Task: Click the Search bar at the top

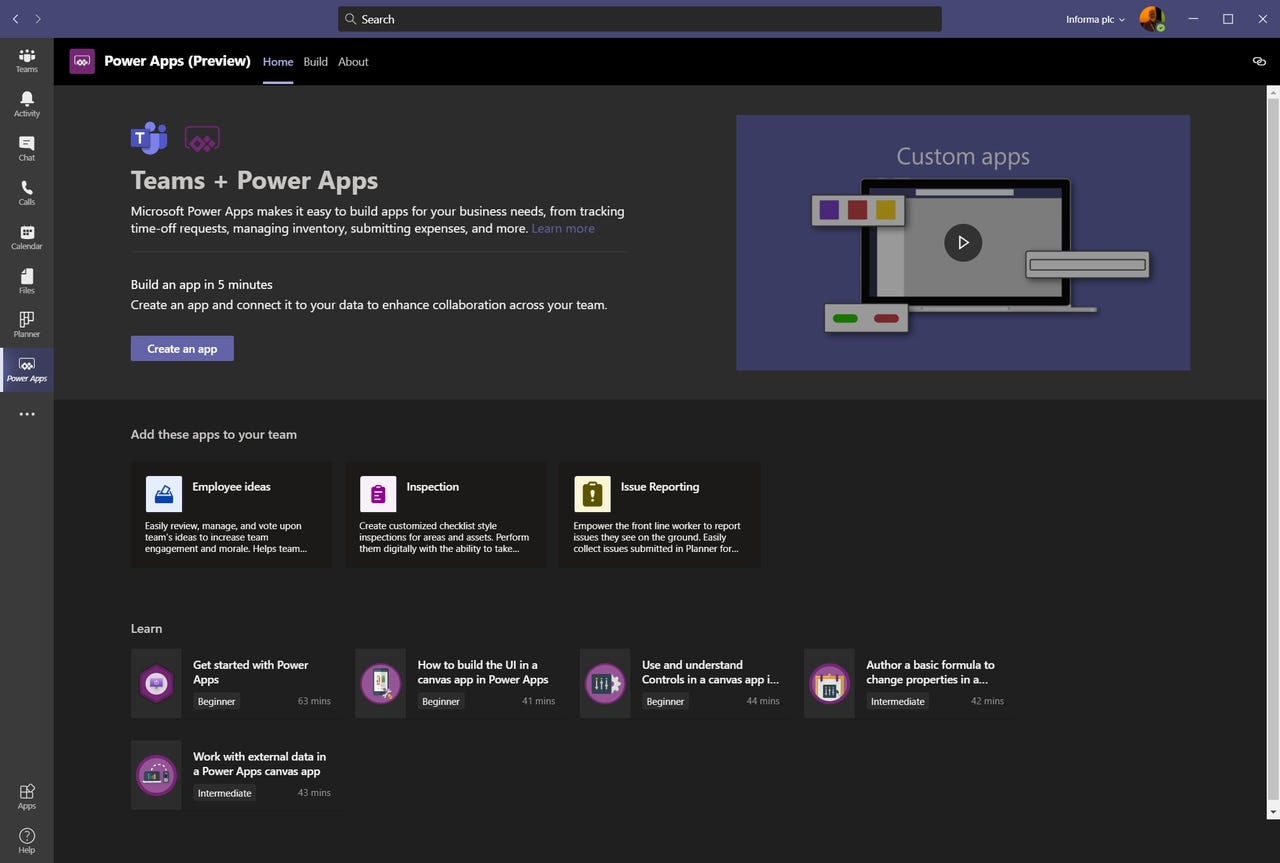Action: coord(639,18)
